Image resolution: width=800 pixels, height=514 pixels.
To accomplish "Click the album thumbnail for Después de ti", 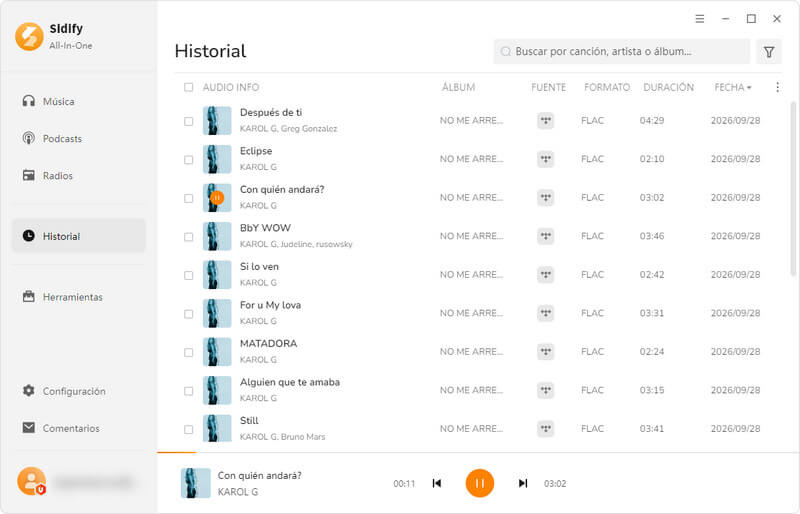I will 217,120.
